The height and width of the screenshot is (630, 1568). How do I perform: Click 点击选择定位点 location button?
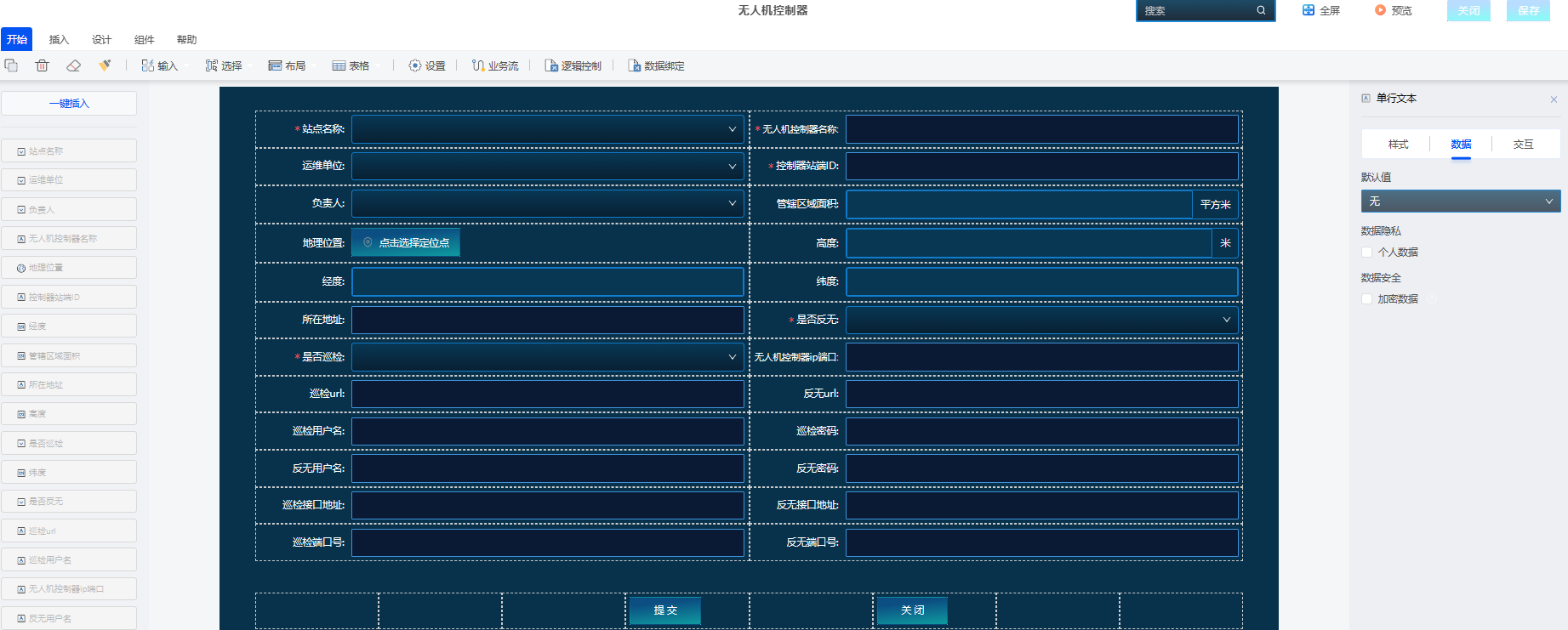(406, 242)
